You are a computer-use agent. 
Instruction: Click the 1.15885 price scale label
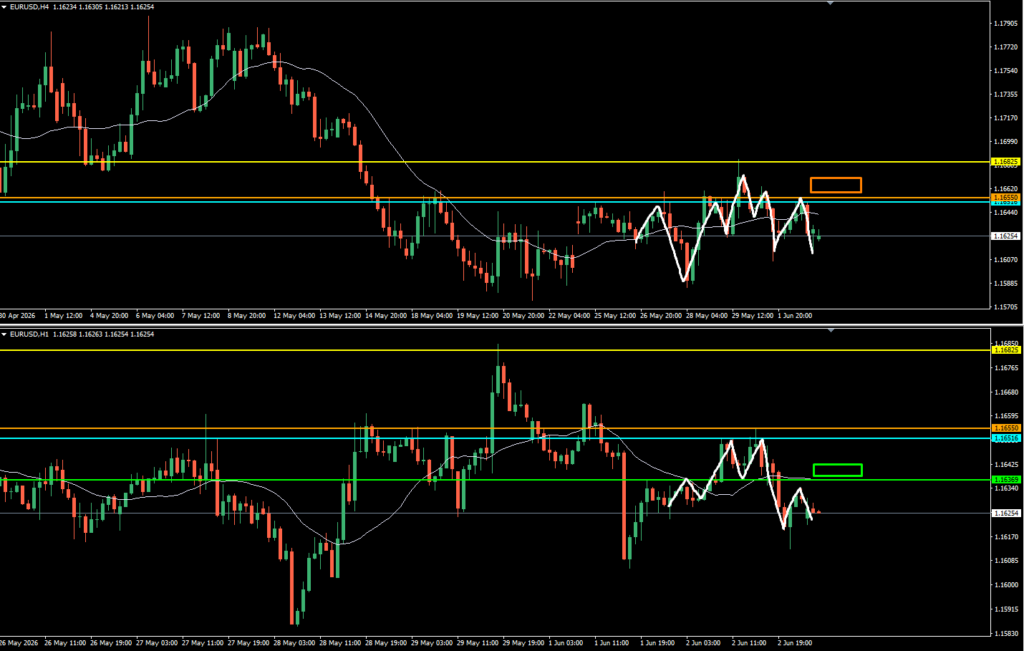pos(1006,283)
